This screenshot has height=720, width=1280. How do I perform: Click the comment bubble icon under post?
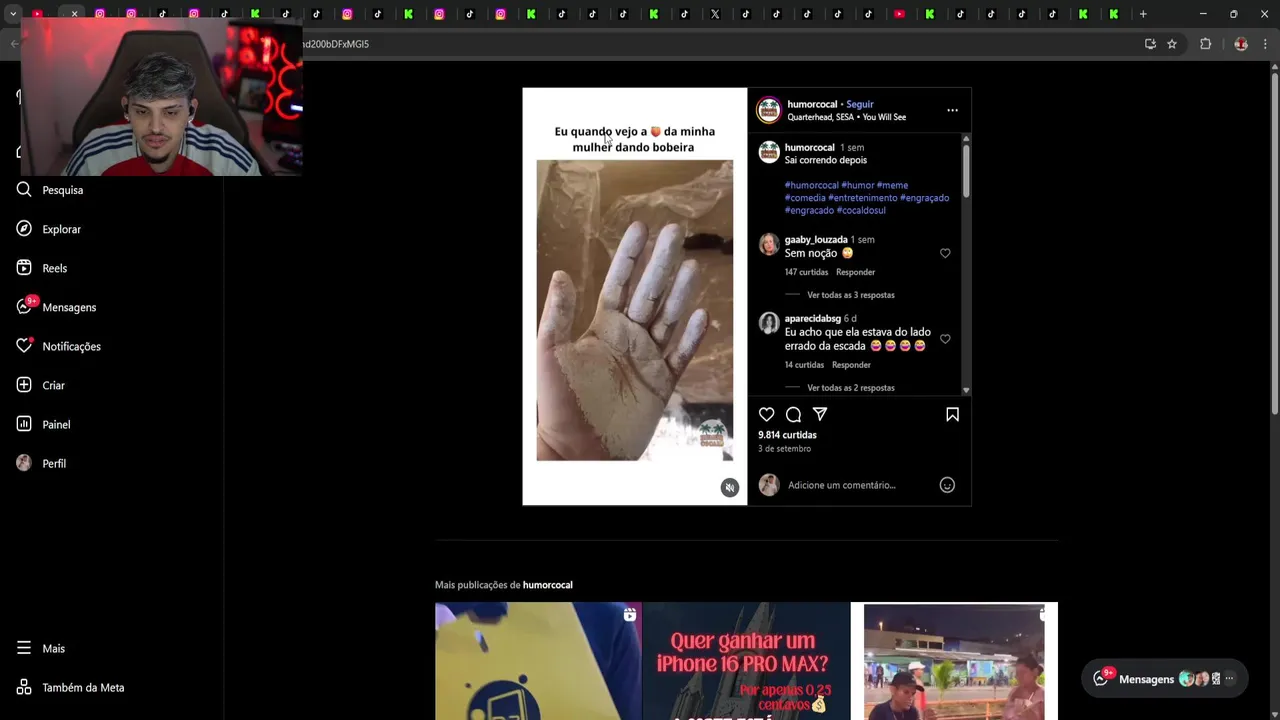click(793, 414)
